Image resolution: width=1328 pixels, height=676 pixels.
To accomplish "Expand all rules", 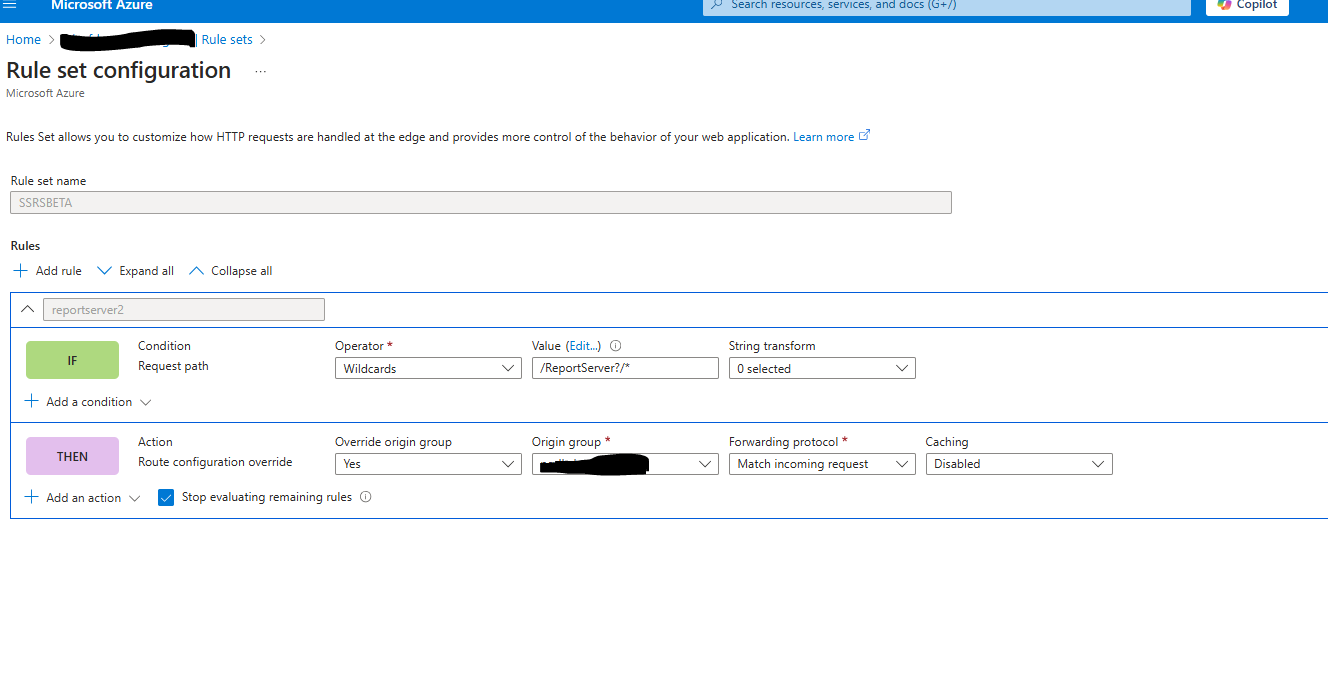I will [135, 271].
